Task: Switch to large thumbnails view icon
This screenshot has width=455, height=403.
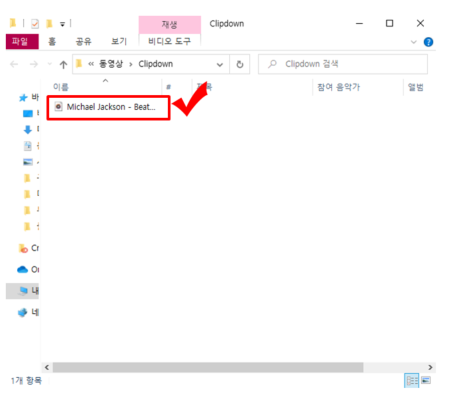Action: pos(426,380)
